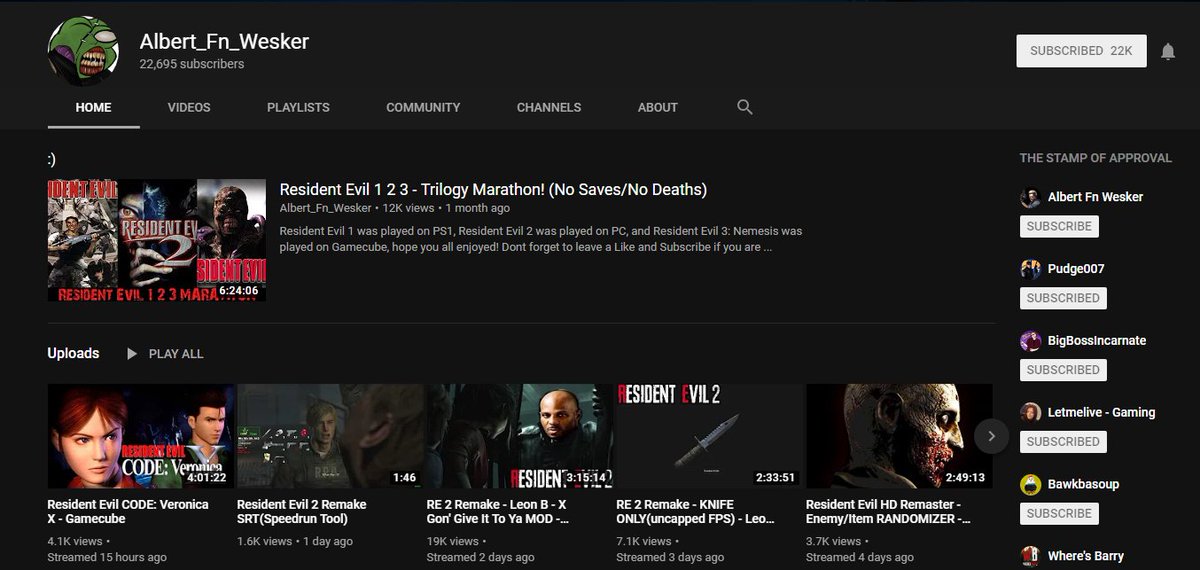Click the Letmelive - Gaming avatar
This screenshot has width=1200, height=570.
pos(1030,412)
